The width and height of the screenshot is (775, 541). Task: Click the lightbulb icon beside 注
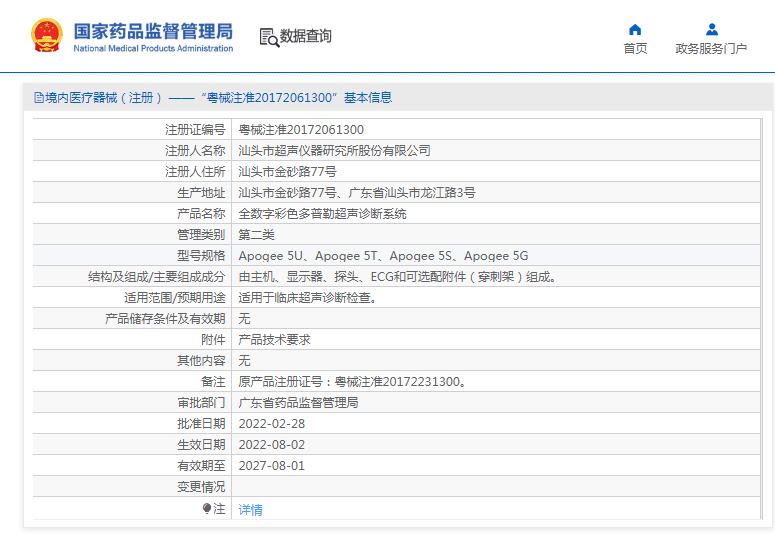pos(207,509)
